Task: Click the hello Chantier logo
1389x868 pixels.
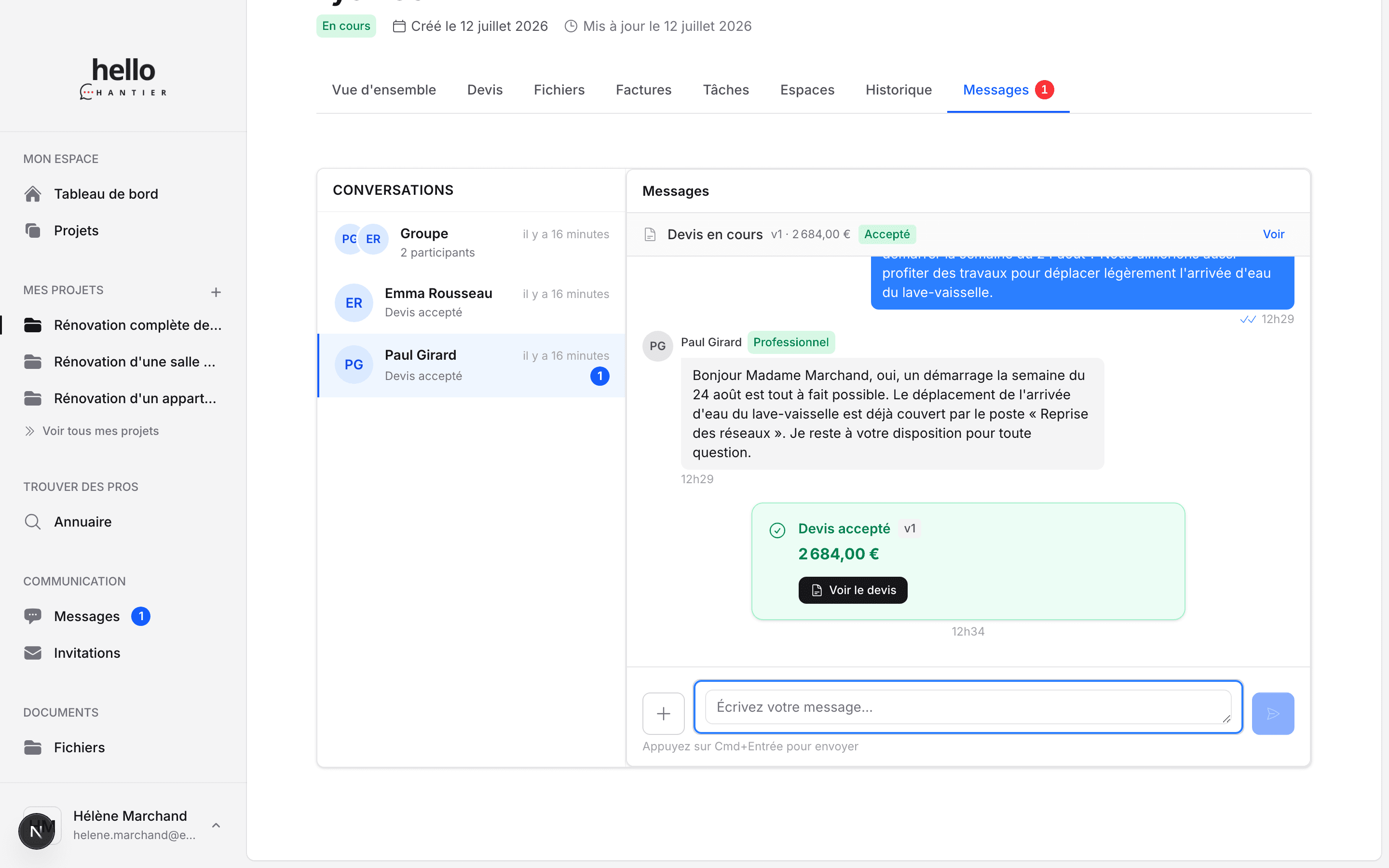Action: coord(123,78)
